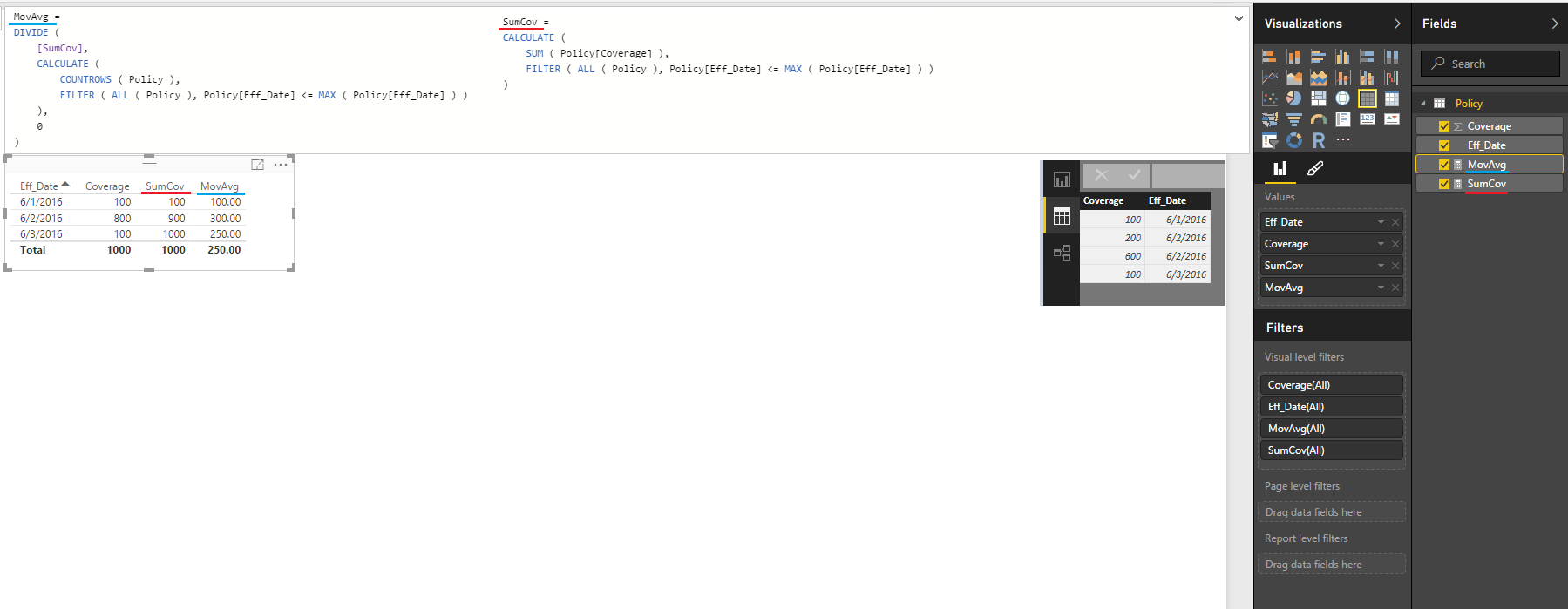This screenshot has width=1568, height=609.
Task: Remove Coverage from Values
Action: (1395, 244)
